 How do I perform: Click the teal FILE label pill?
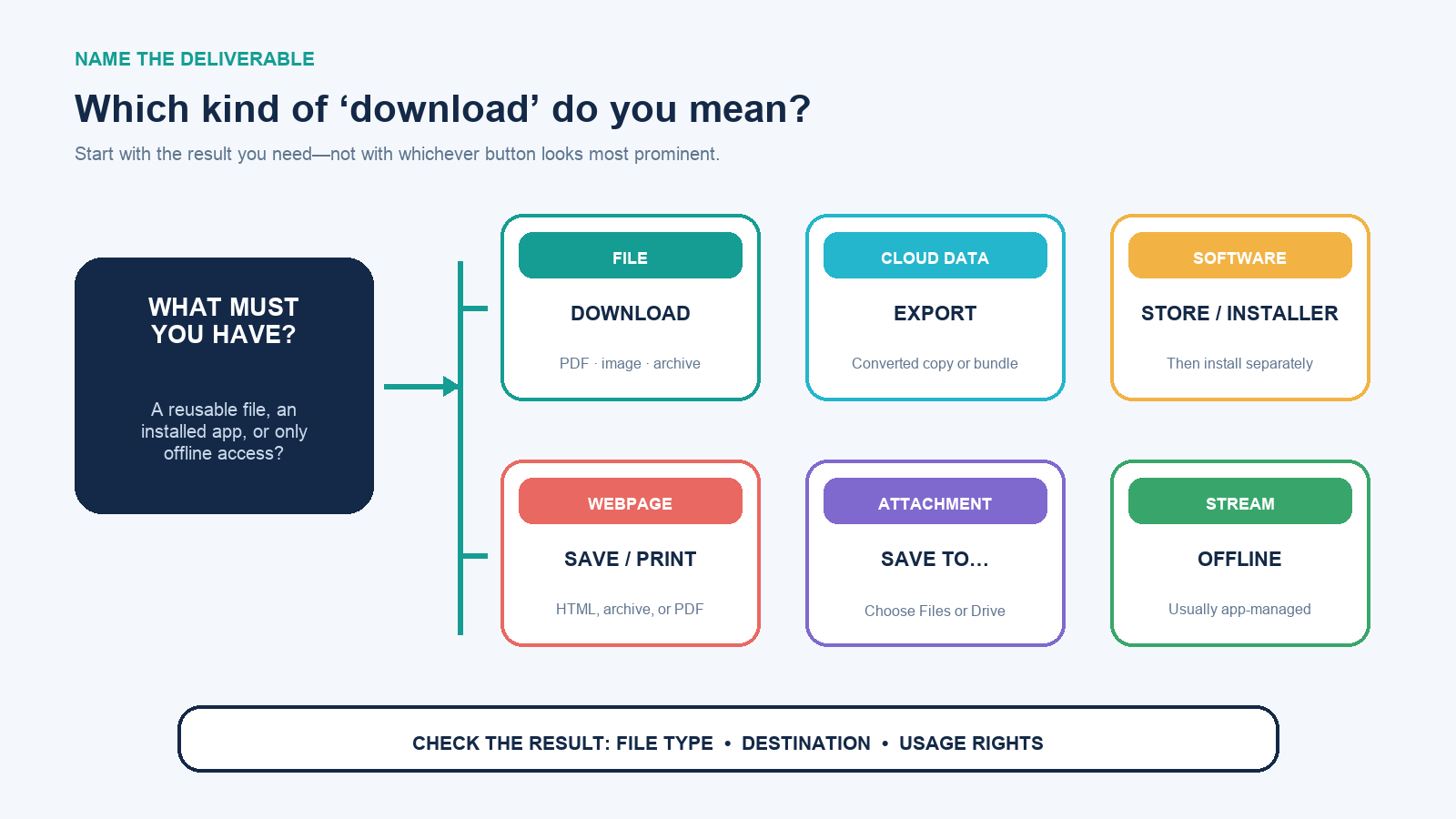pos(631,256)
